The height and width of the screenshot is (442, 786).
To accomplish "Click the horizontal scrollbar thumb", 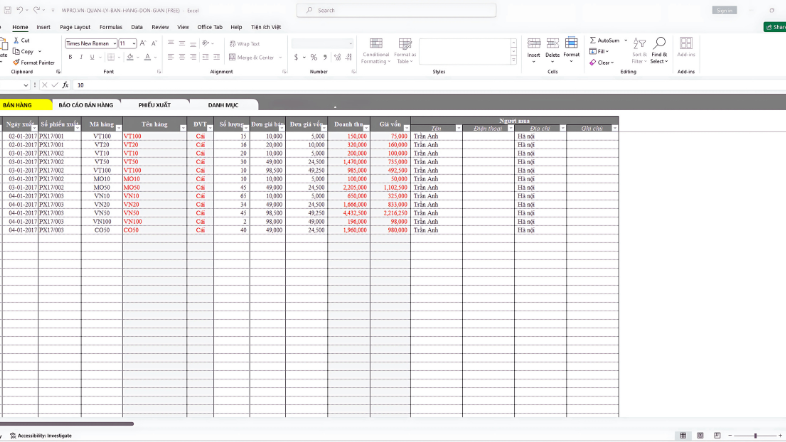I will [x=67, y=424].
